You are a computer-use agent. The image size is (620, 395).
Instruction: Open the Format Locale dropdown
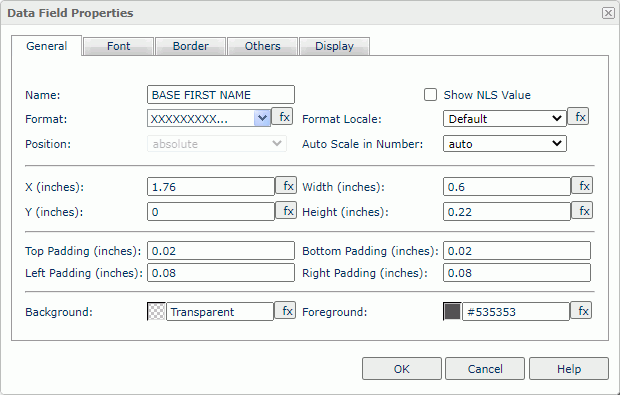[505, 119]
